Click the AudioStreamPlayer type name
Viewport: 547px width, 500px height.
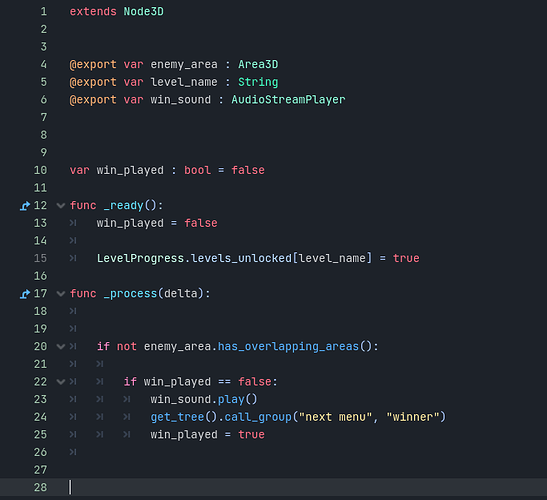click(288, 100)
